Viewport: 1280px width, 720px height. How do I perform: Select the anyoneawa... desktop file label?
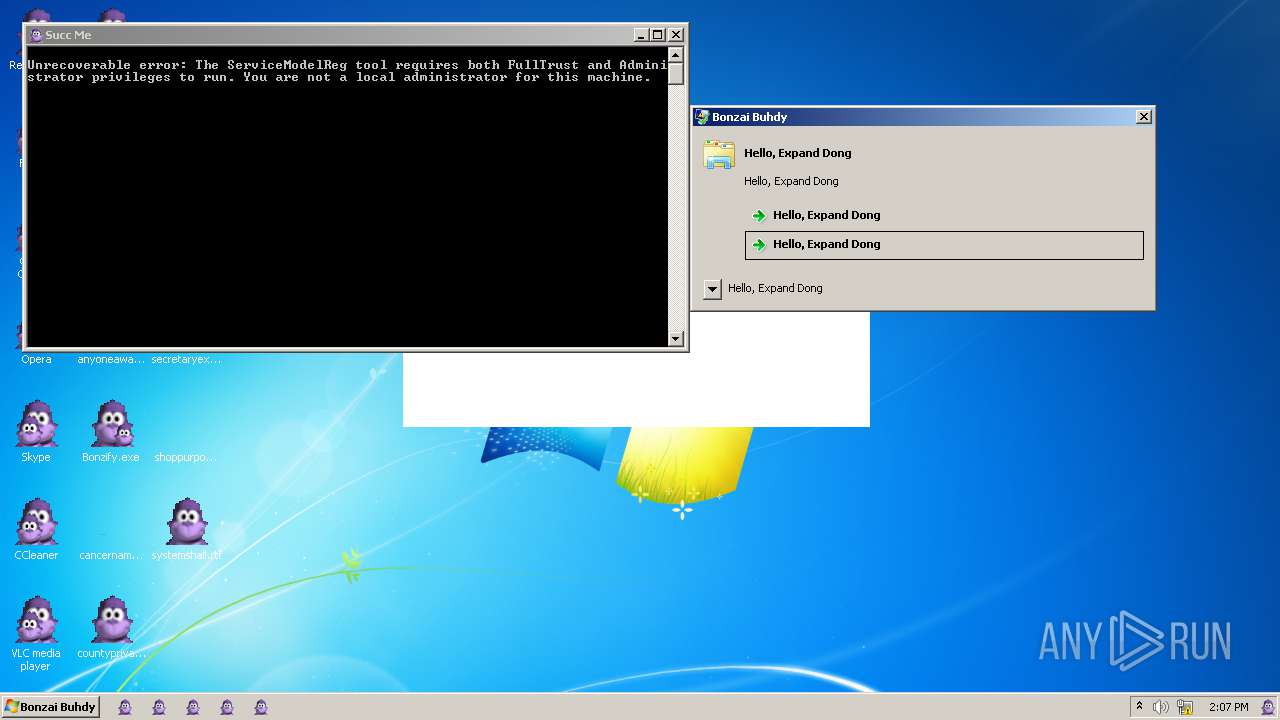[111, 359]
